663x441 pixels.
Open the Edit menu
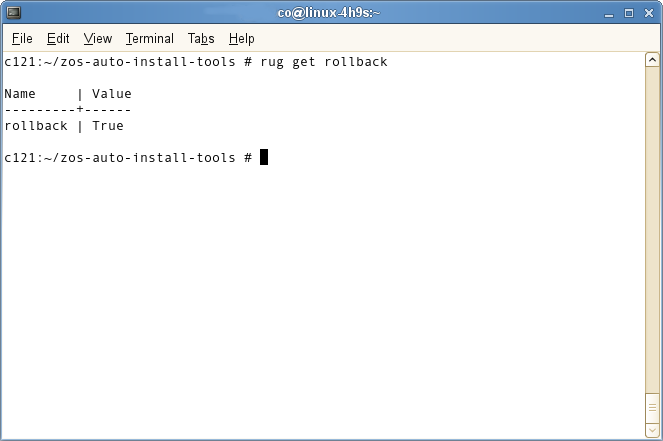click(58, 39)
